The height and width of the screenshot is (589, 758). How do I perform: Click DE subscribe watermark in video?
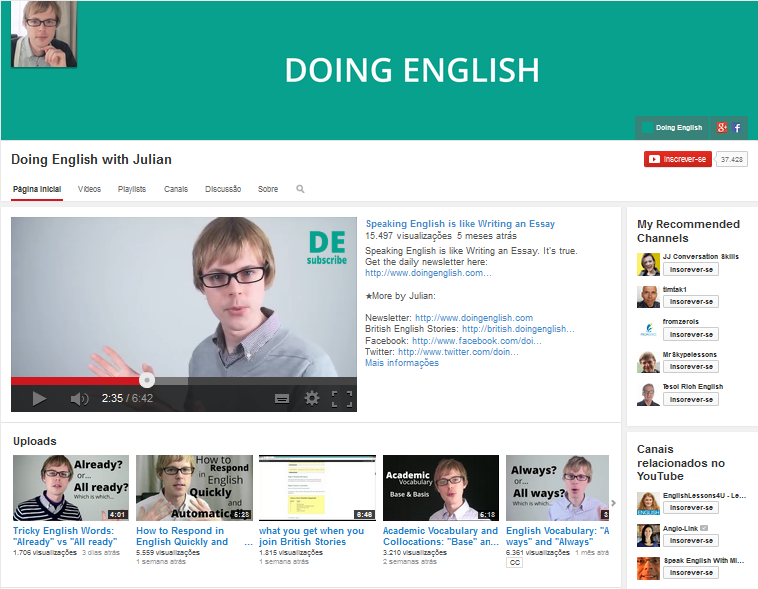327,248
